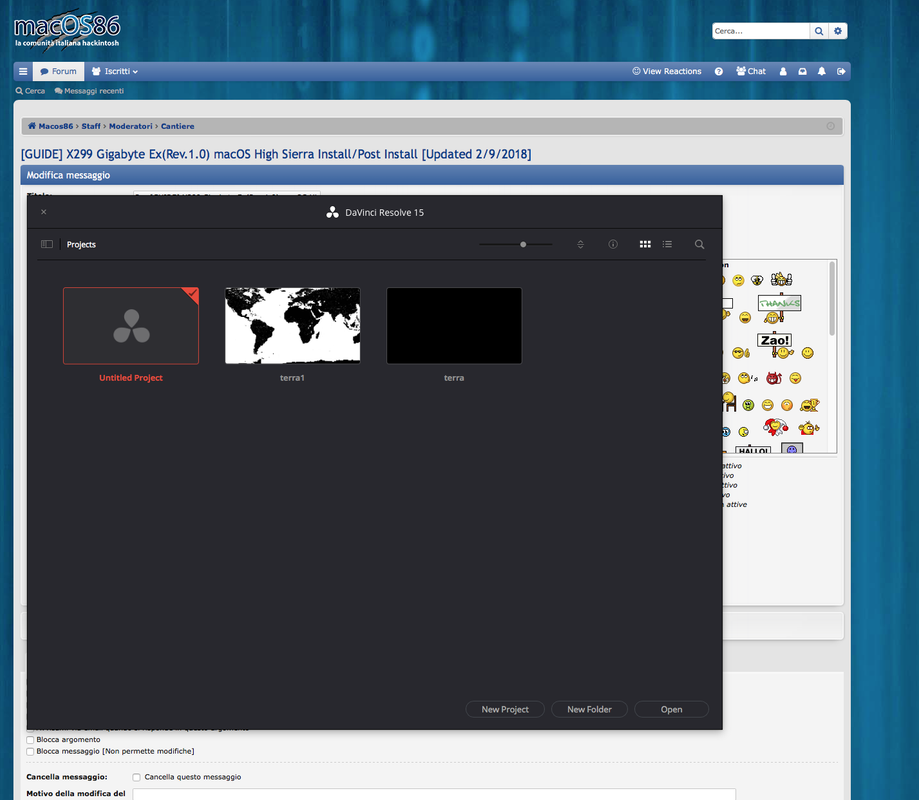The width and height of the screenshot is (919, 800).
Task: Click the search magnifier button
Action: (x=819, y=31)
